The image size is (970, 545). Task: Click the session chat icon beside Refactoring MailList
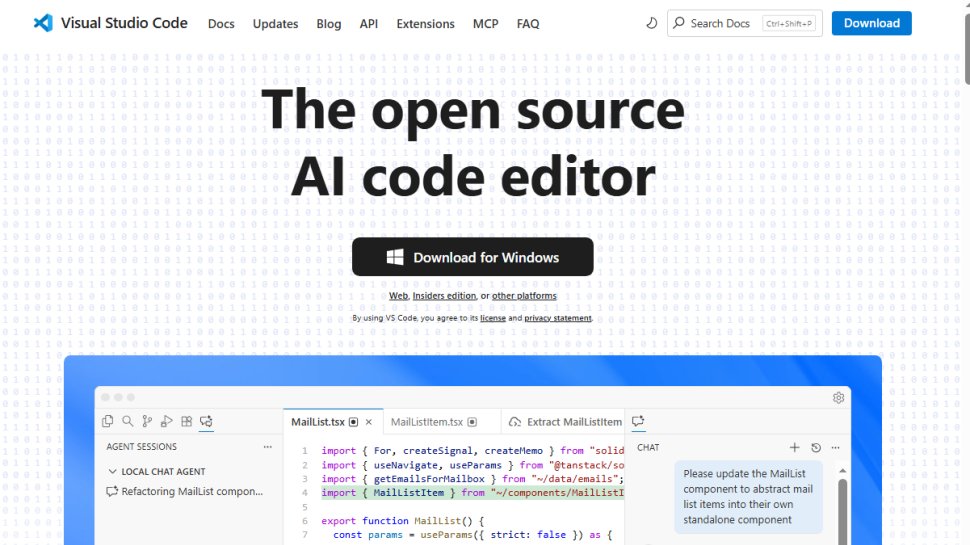click(x=112, y=491)
